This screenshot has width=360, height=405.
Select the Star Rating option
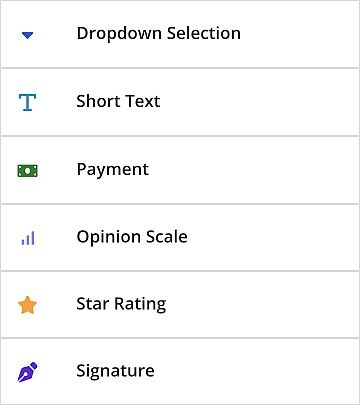pyautogui.click(x=180, y=305)
